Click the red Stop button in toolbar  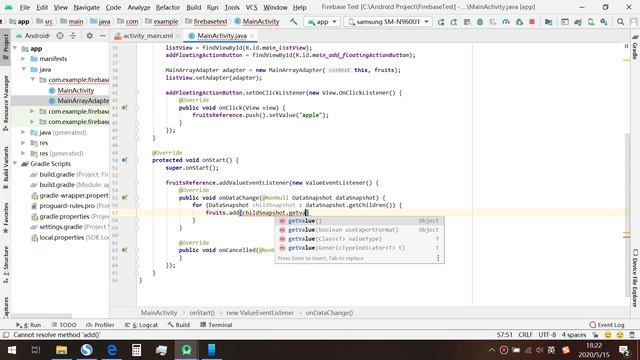(x=532, y=22)
